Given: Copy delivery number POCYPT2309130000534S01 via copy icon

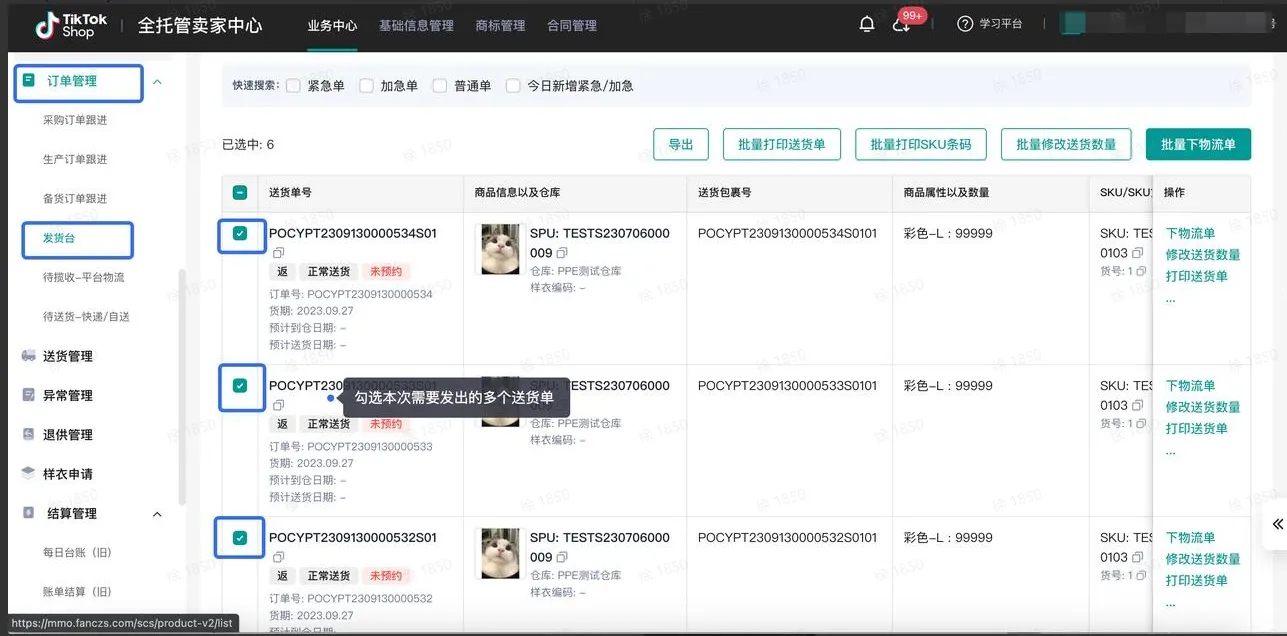Looking at the screenshot, I should [x=278, y=253].
